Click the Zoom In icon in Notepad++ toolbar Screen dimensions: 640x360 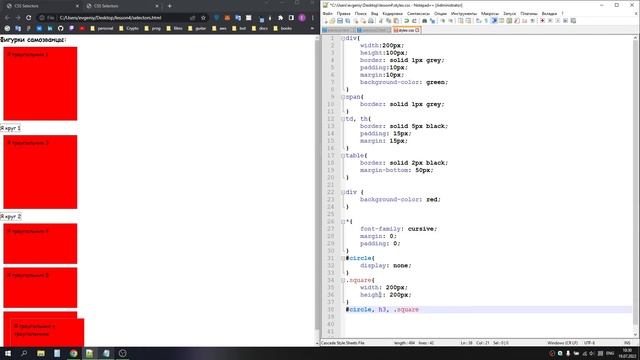pyautogui.click(x=443, y=21)
